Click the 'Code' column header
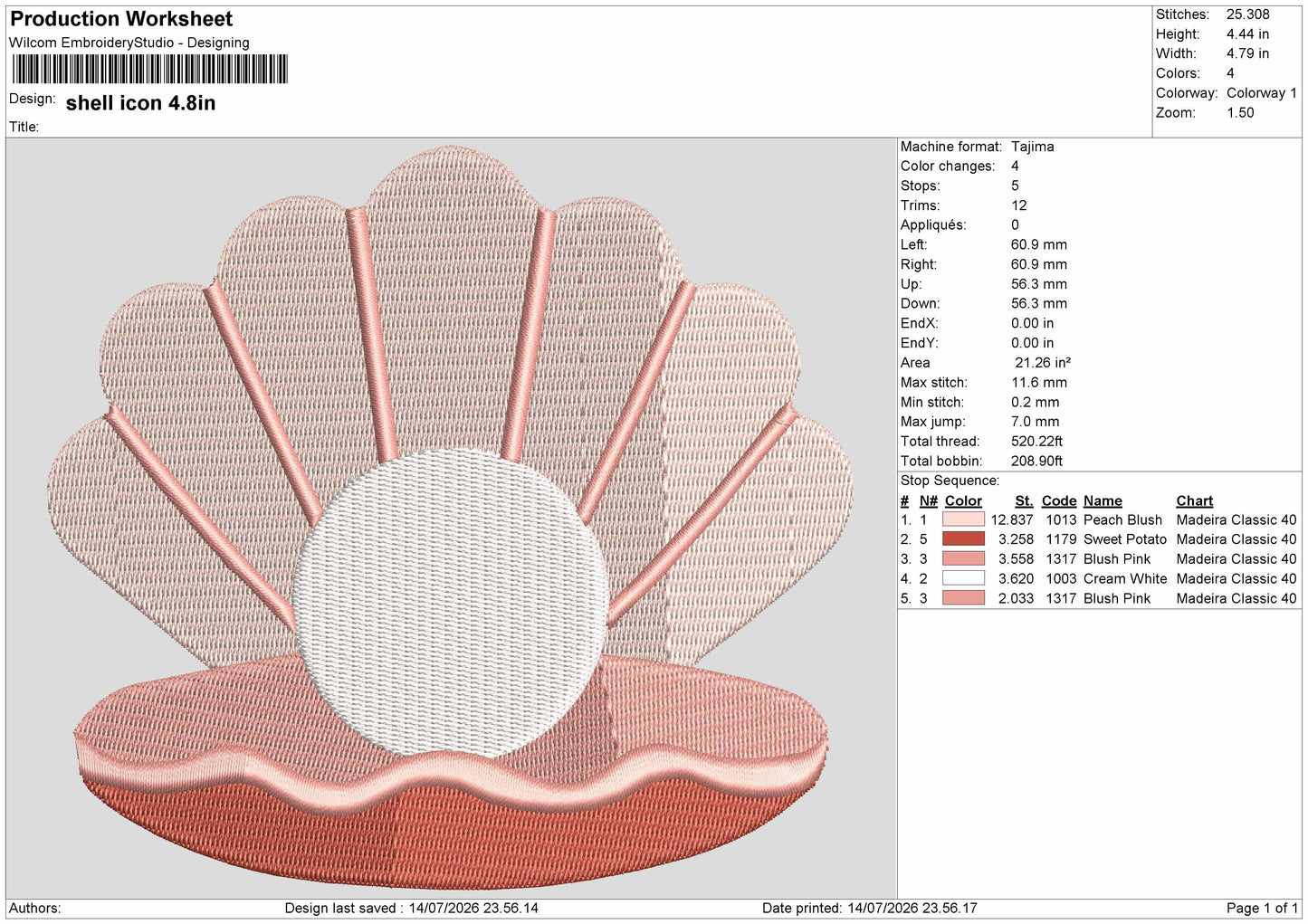This screenshot has width=1308, height=924. pyautogui.click(x=1059, y=501)
